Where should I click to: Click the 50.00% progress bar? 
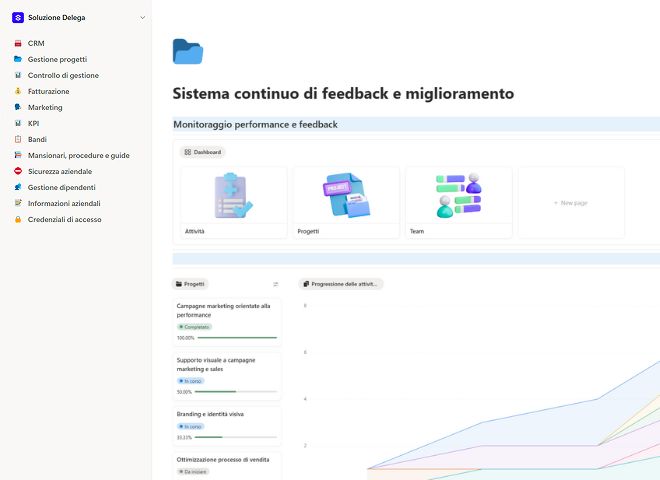[x=236, y=392]
